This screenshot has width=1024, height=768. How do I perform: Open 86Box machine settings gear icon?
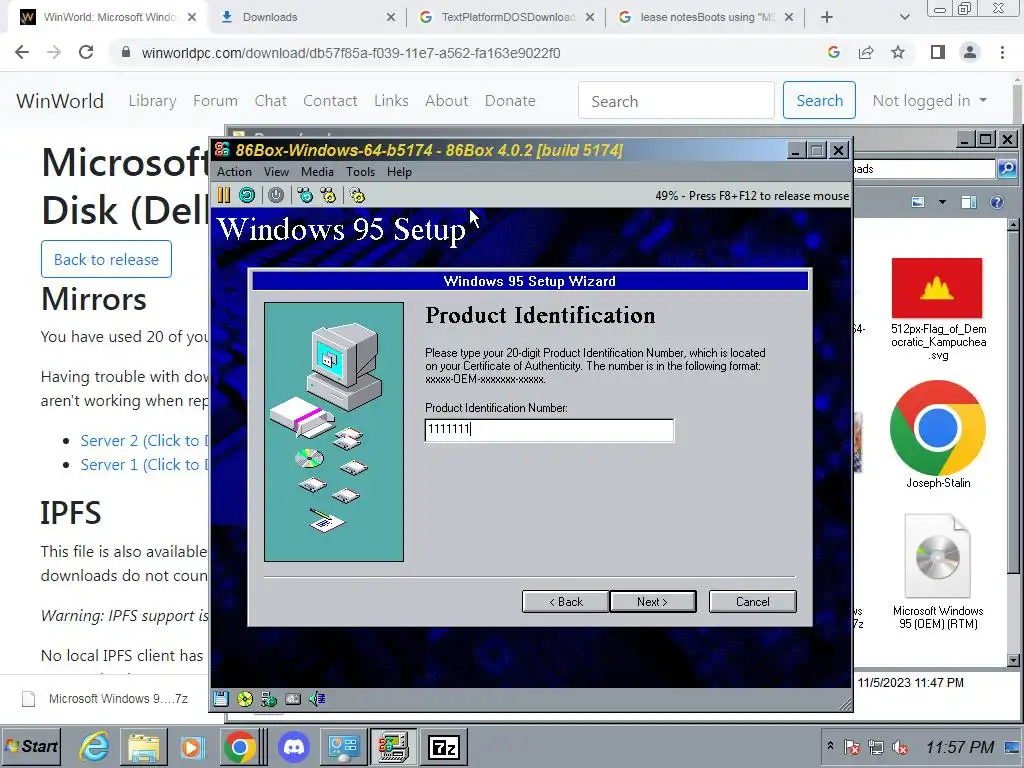pyautogui.click(x=357, y=195)
